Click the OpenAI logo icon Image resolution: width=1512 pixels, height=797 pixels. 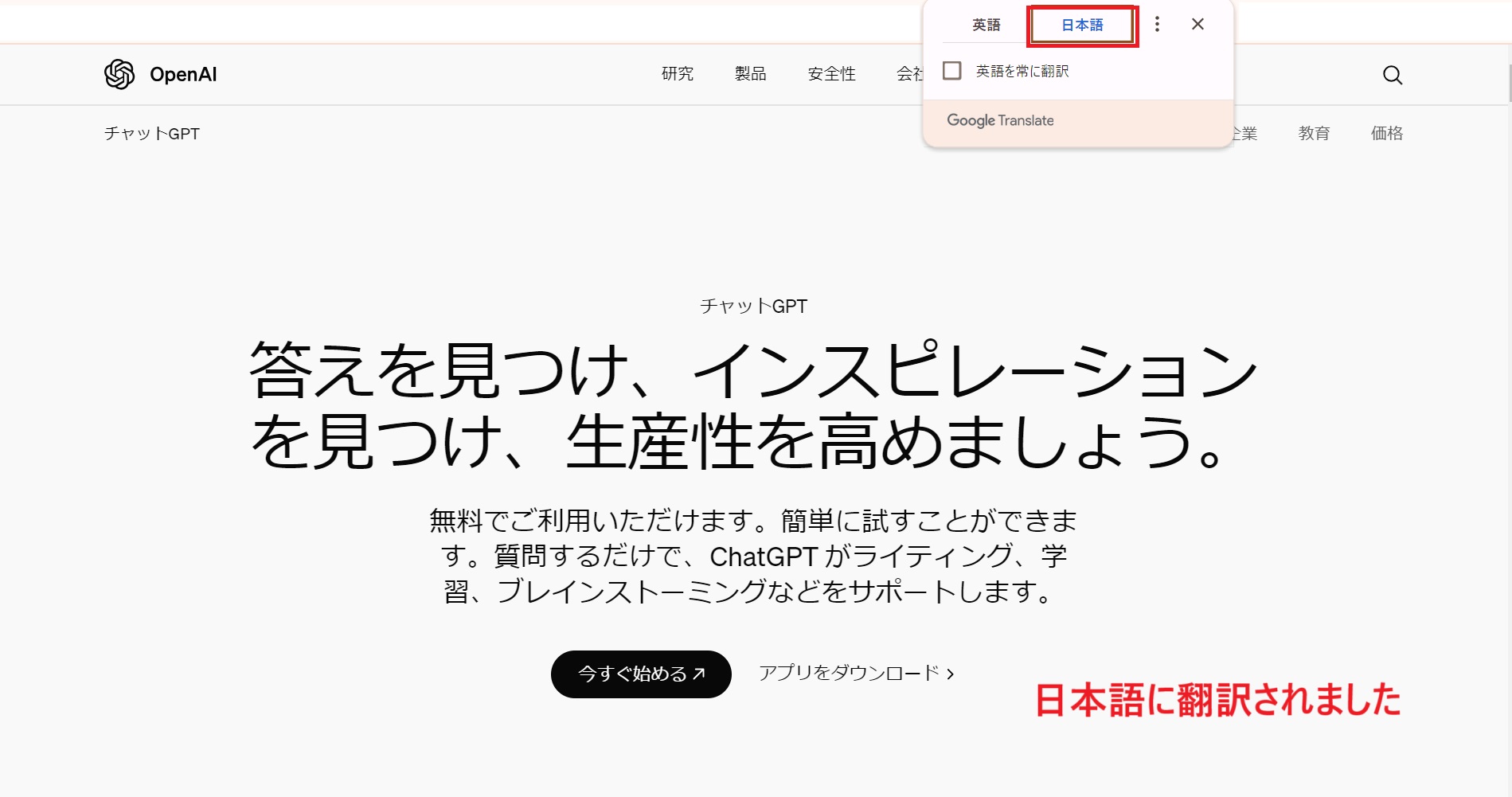[119, 74]
